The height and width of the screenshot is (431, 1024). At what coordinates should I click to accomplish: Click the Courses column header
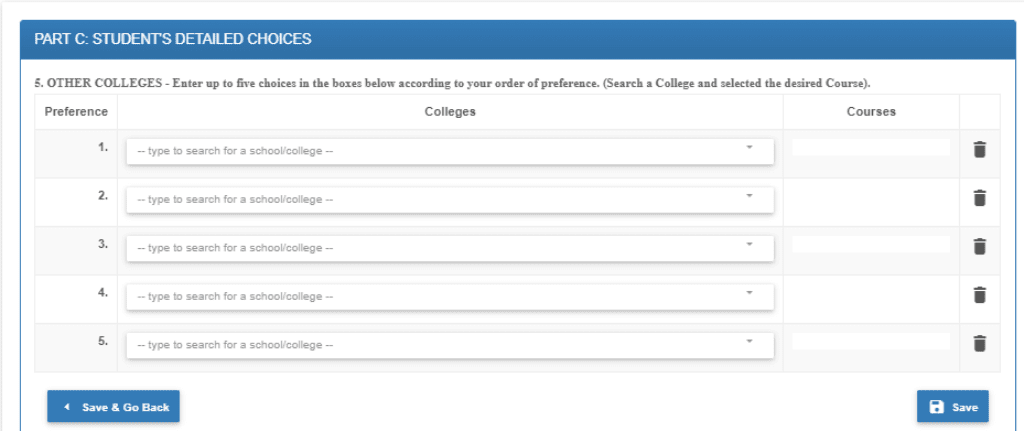pyautogui.click(x=871, y=112)
